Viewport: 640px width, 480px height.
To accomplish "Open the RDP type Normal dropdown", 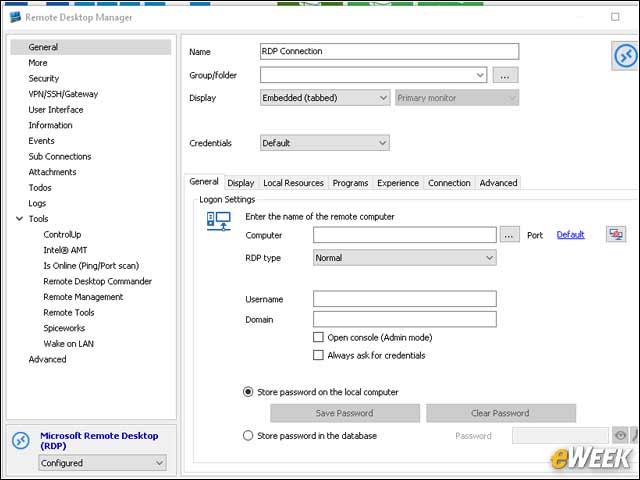I will (405, 258).
